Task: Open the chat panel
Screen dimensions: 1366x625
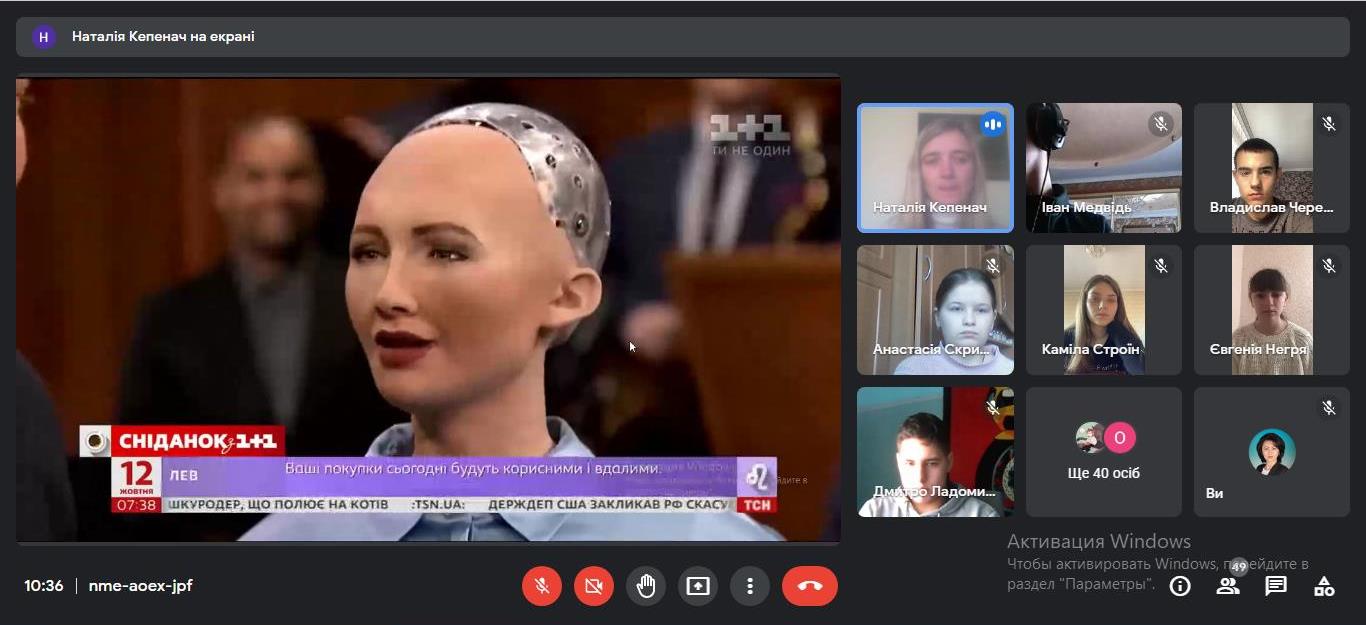Action: (1276, 586)
